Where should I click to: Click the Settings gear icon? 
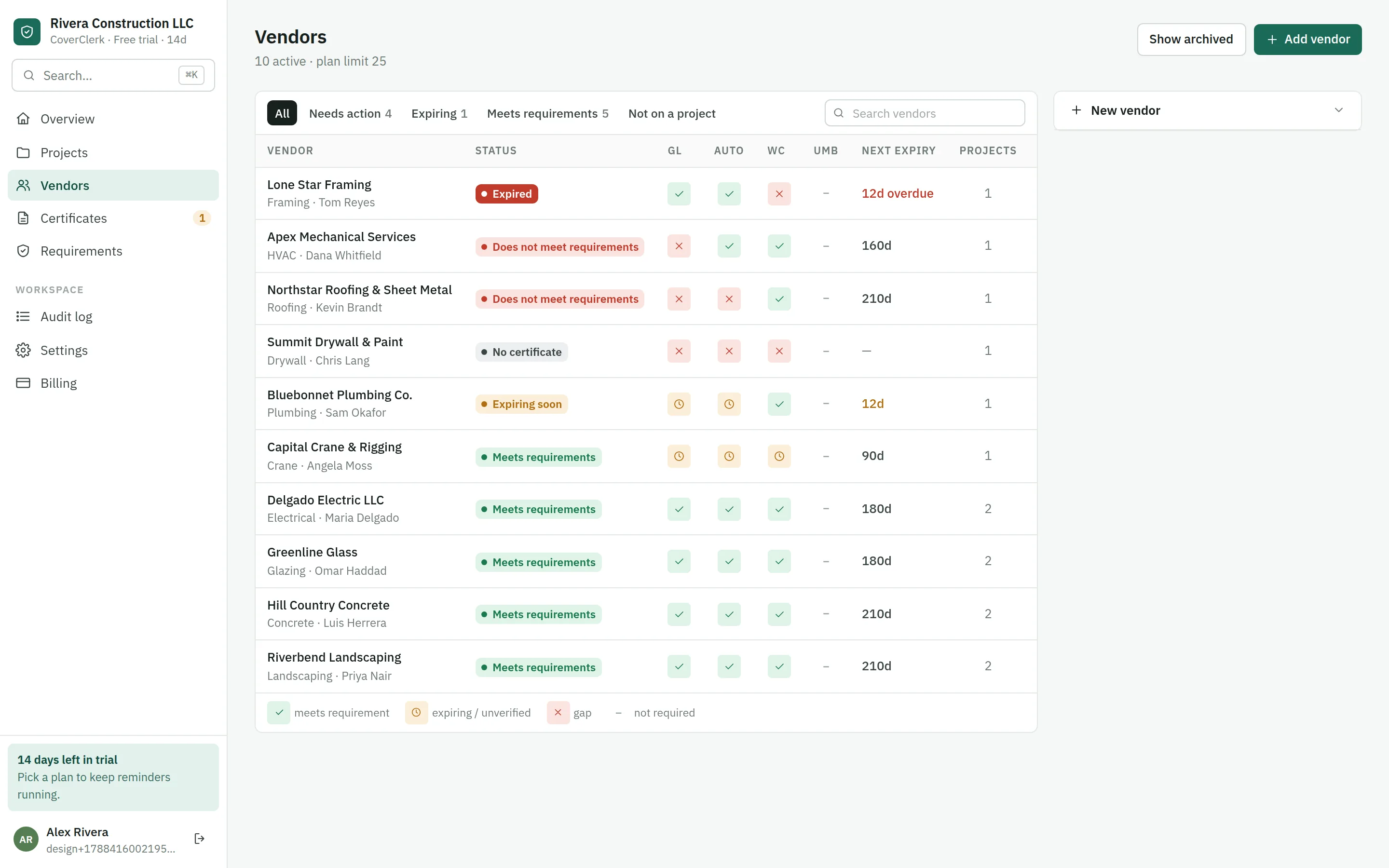(x=23, y=350)
